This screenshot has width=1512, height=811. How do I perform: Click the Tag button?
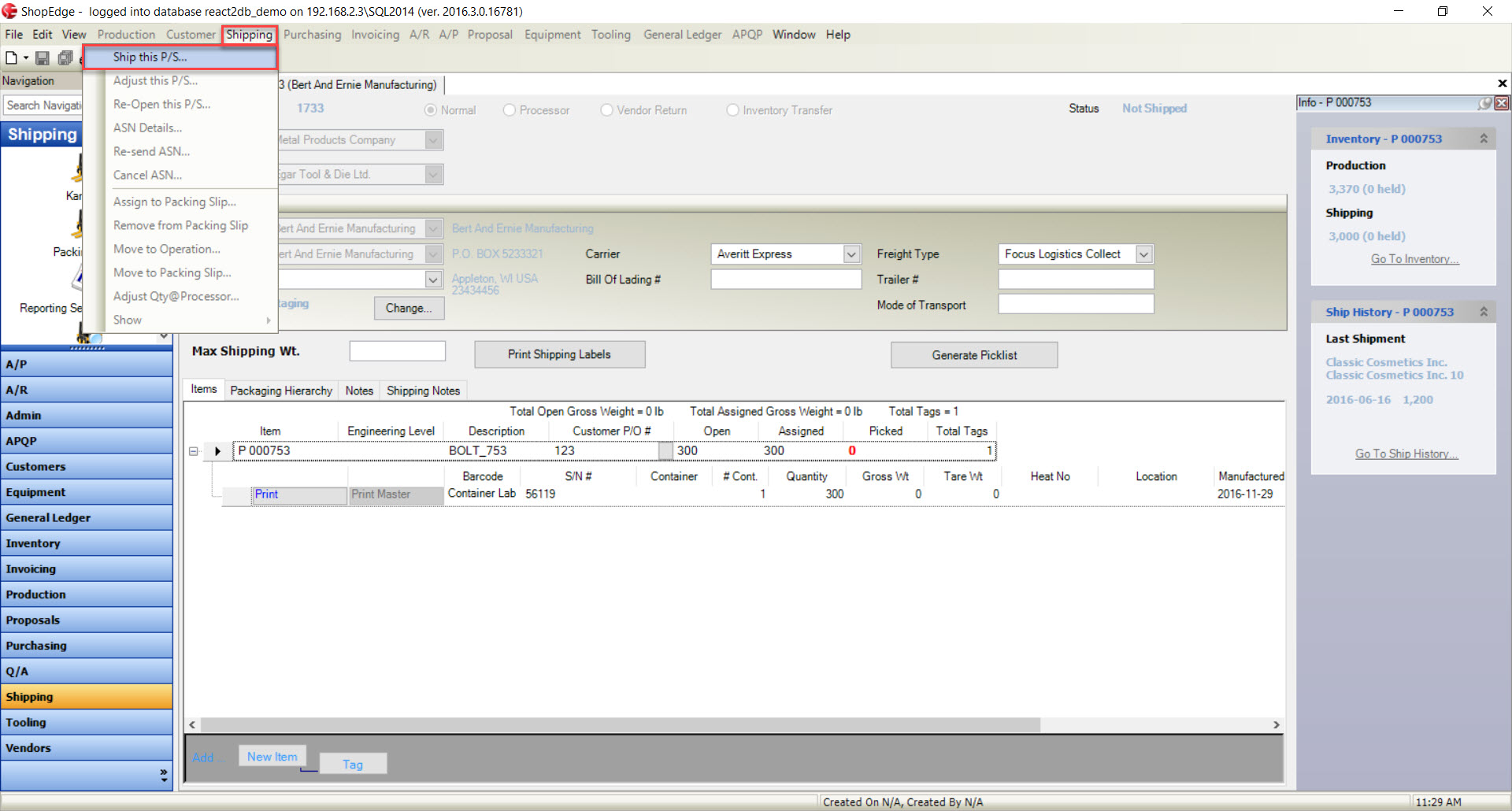pos(353,765)
